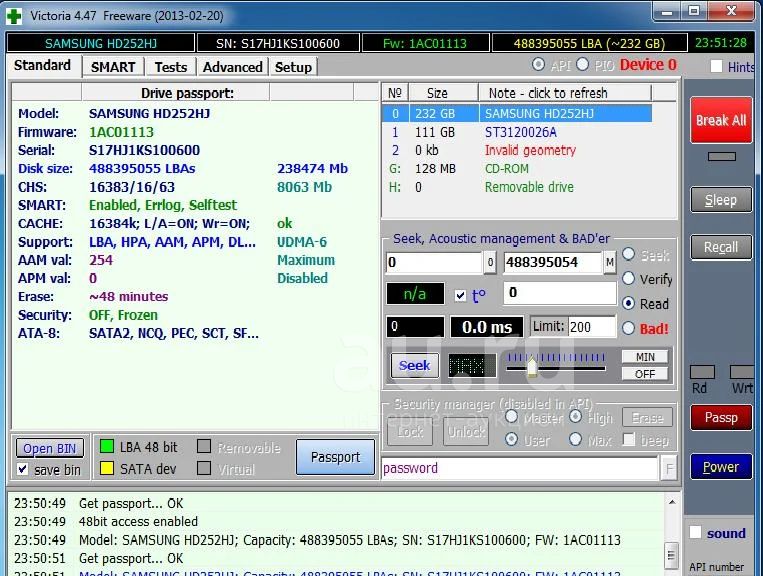Click the security Unlock button
The height and width of the screenshot is (576, 763).
tap(466, 432)
